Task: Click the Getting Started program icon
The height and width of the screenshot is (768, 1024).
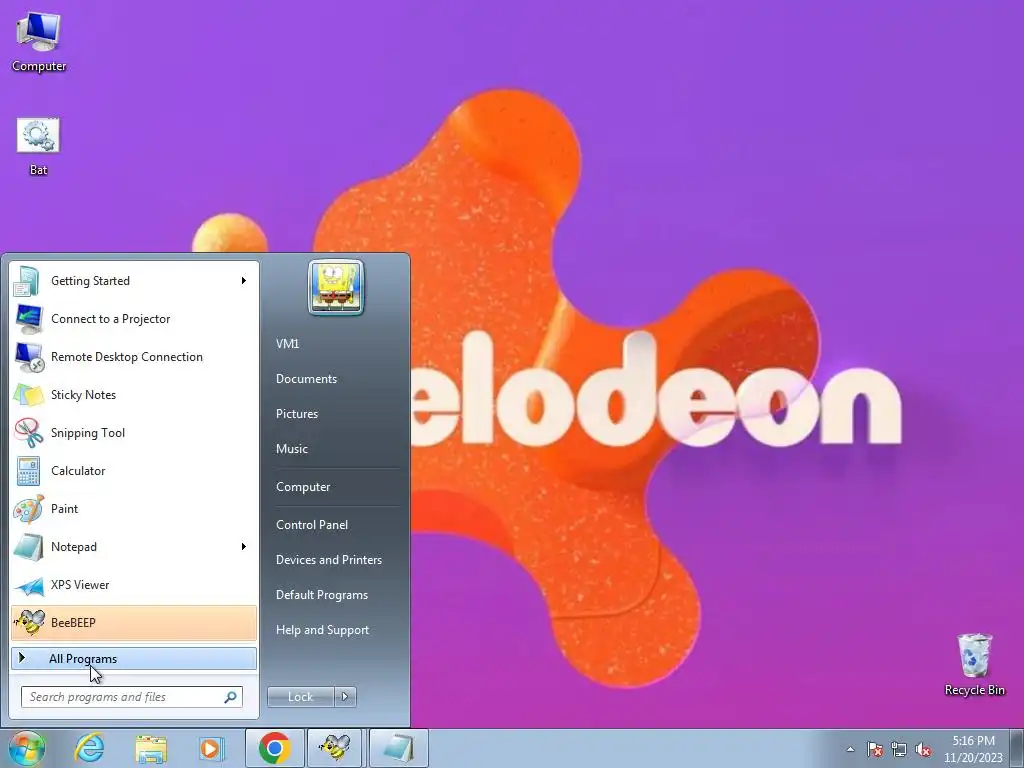Action: [x=28, y=281]
